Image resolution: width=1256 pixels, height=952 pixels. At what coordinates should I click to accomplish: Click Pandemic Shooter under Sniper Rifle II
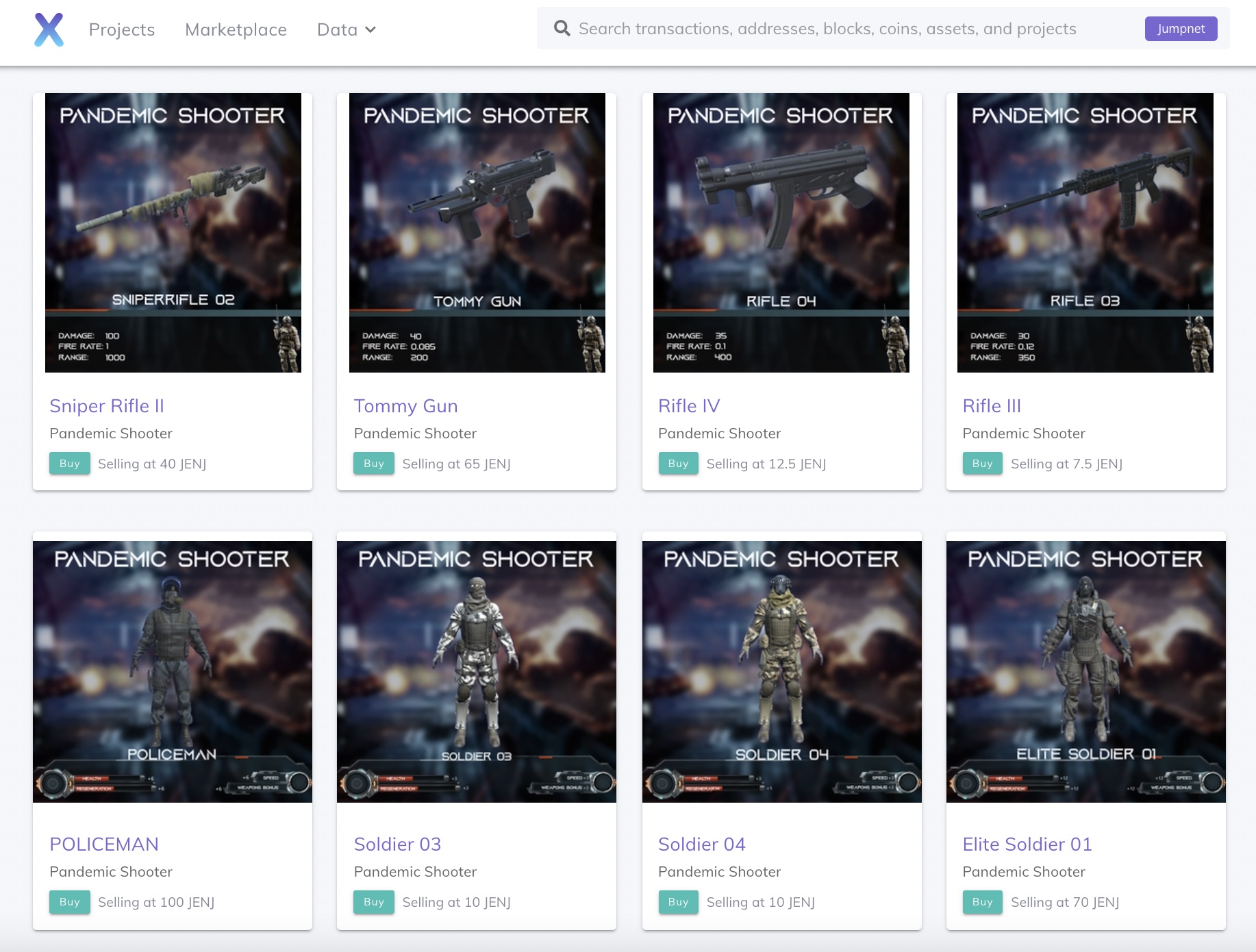point(111,434)
